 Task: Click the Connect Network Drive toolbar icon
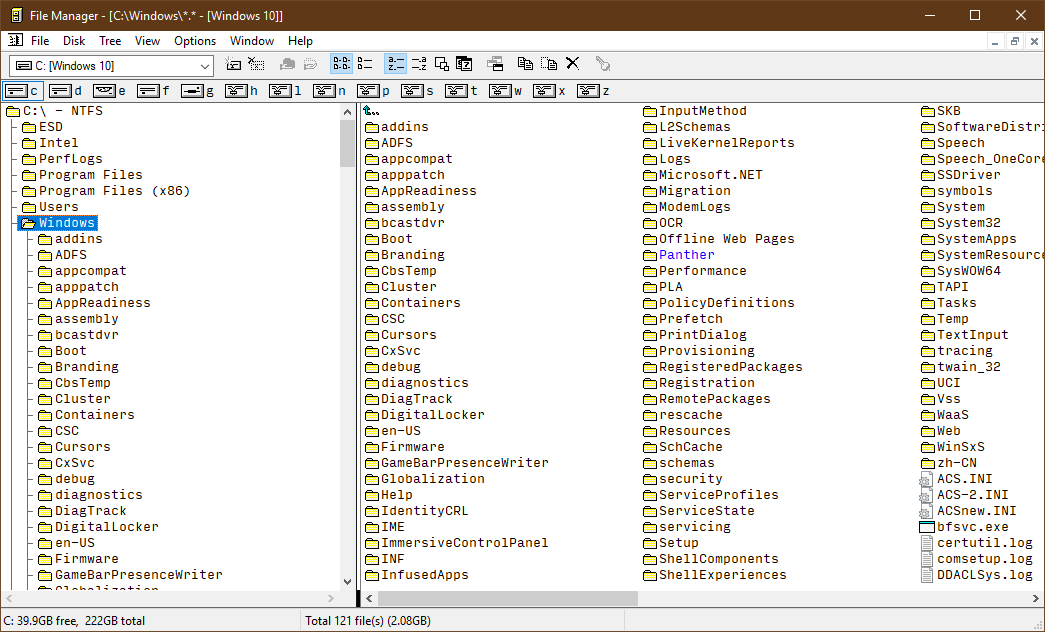234,63
